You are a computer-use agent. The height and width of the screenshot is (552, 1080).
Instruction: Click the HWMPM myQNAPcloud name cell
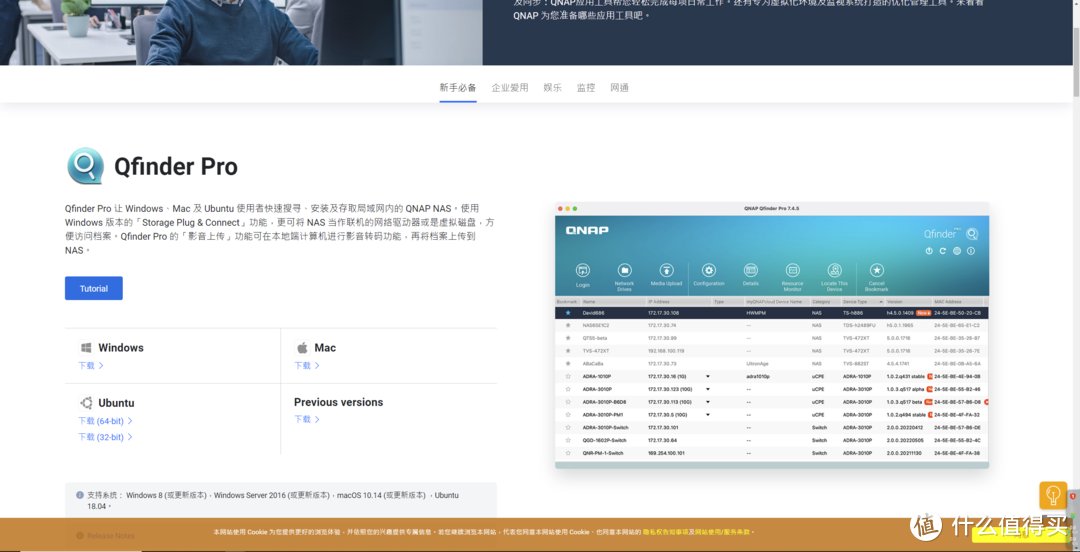(756, 313)
